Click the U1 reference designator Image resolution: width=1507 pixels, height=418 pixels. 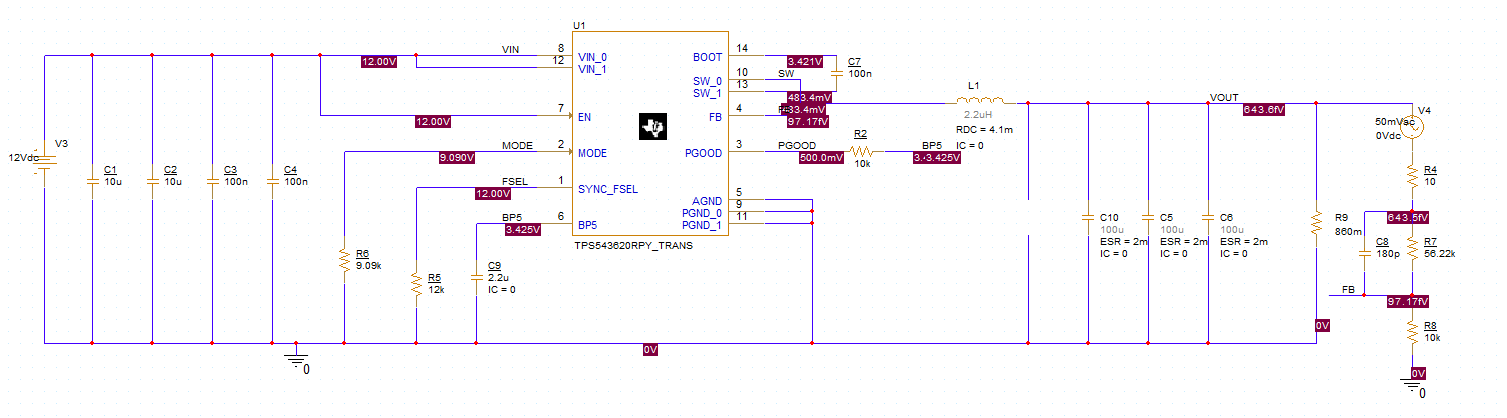point(579,24)
